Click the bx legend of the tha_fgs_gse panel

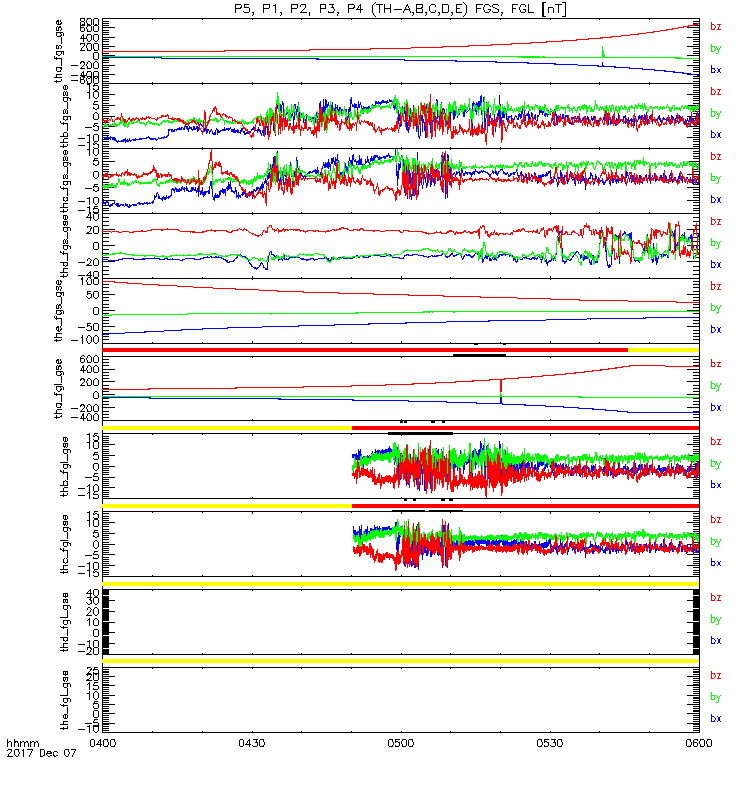(716, 70)
